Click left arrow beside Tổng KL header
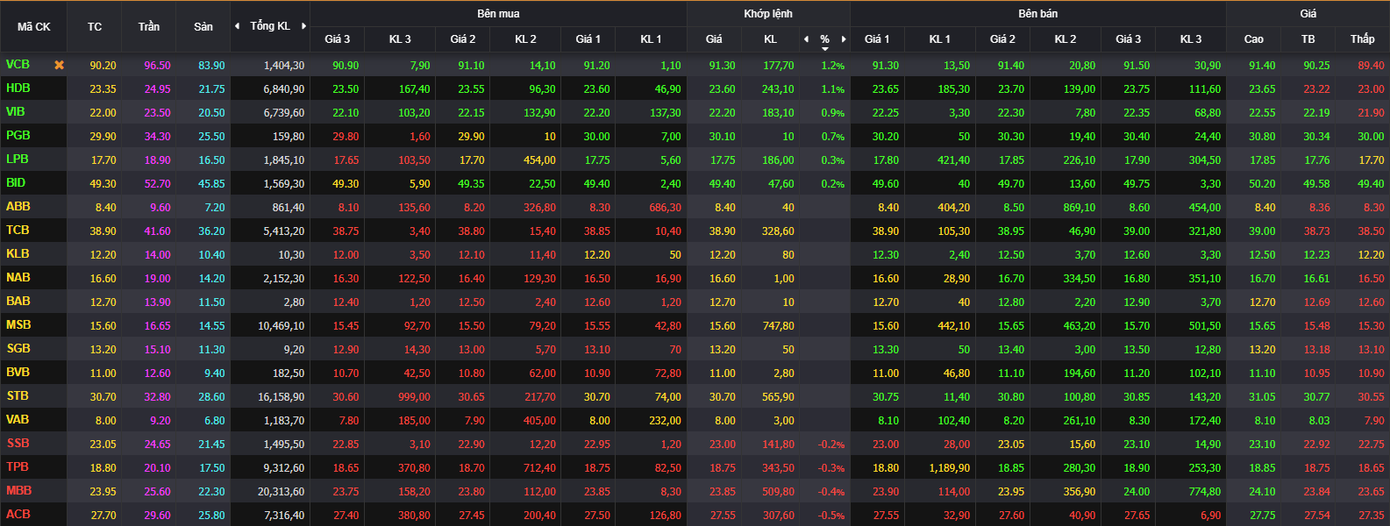The height and width of the screenshot is (526, 1390). 237,26
